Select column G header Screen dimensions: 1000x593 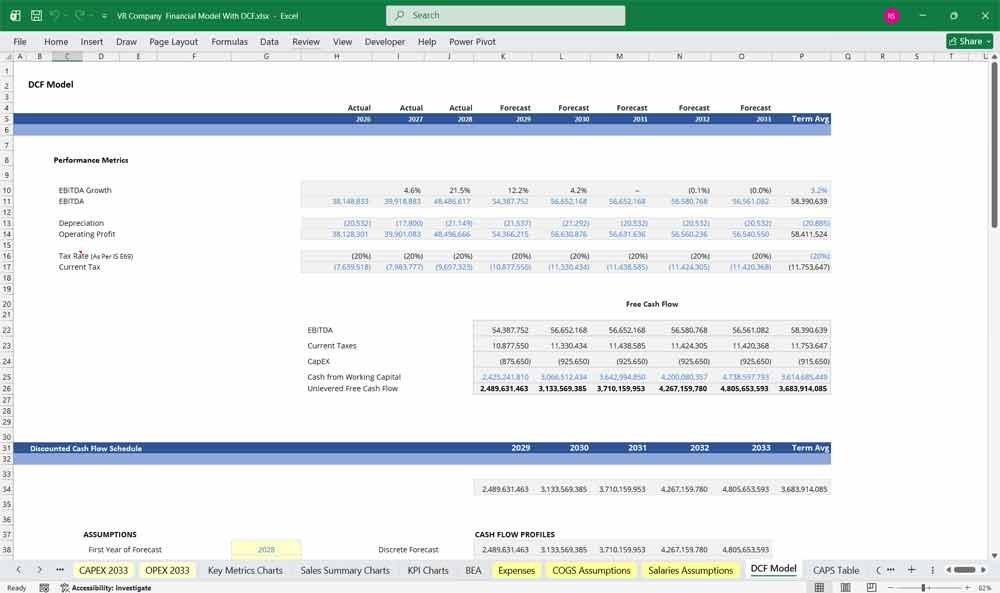pyautogui.click(x=266, y=56)
